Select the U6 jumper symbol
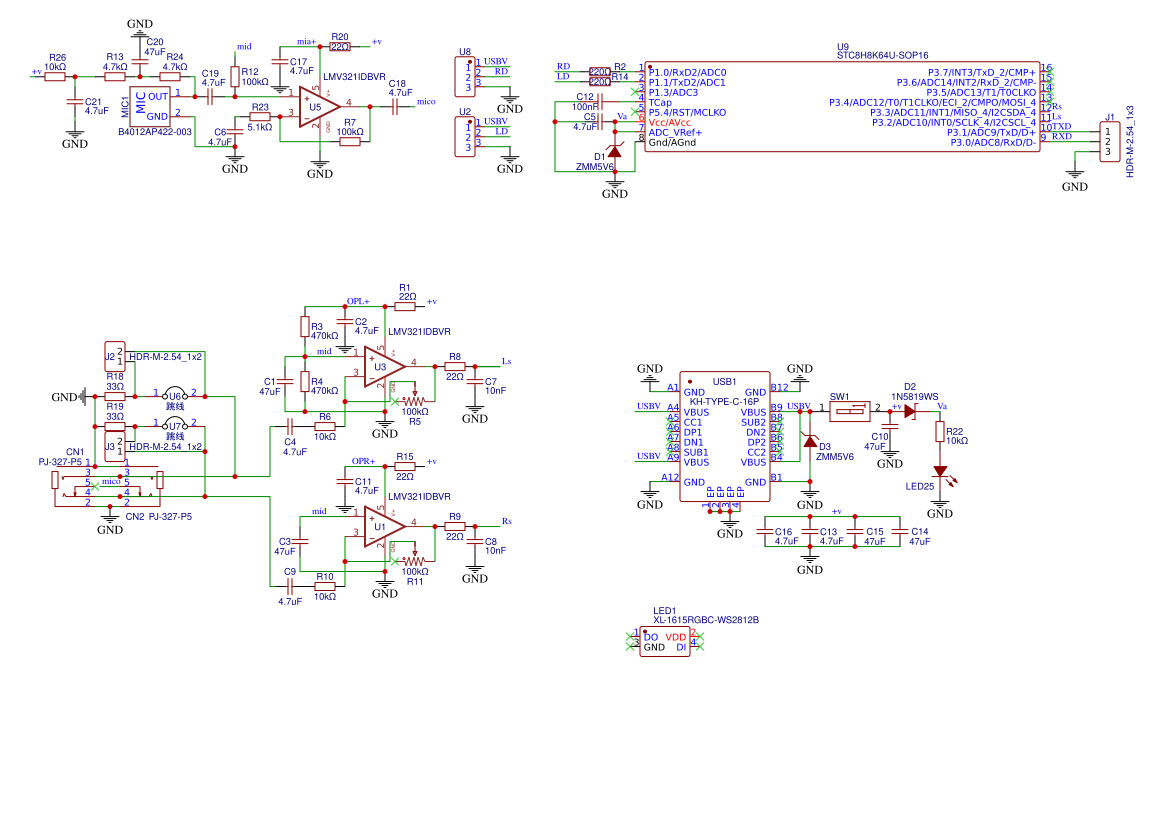Viewport: 1169px width, 827px height. click(176, 394)
